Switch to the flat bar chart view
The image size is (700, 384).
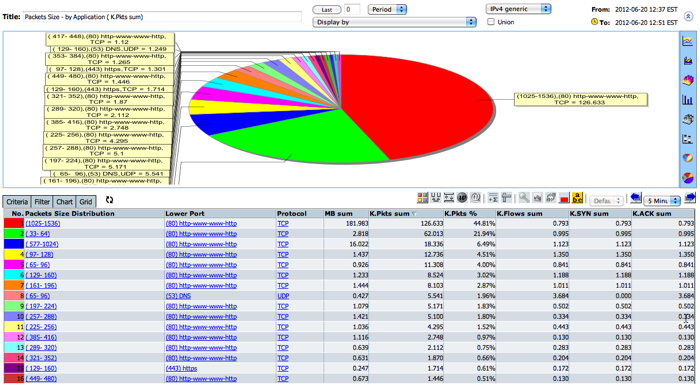point(688,100)
